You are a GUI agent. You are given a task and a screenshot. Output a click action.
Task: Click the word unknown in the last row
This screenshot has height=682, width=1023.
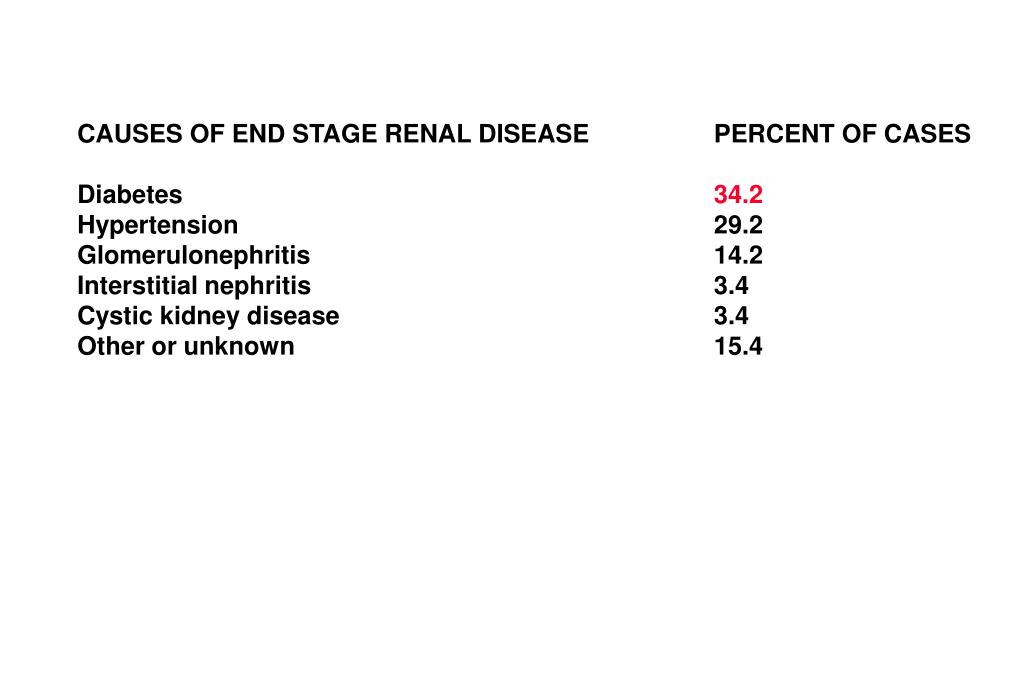(x=239, y=346)
